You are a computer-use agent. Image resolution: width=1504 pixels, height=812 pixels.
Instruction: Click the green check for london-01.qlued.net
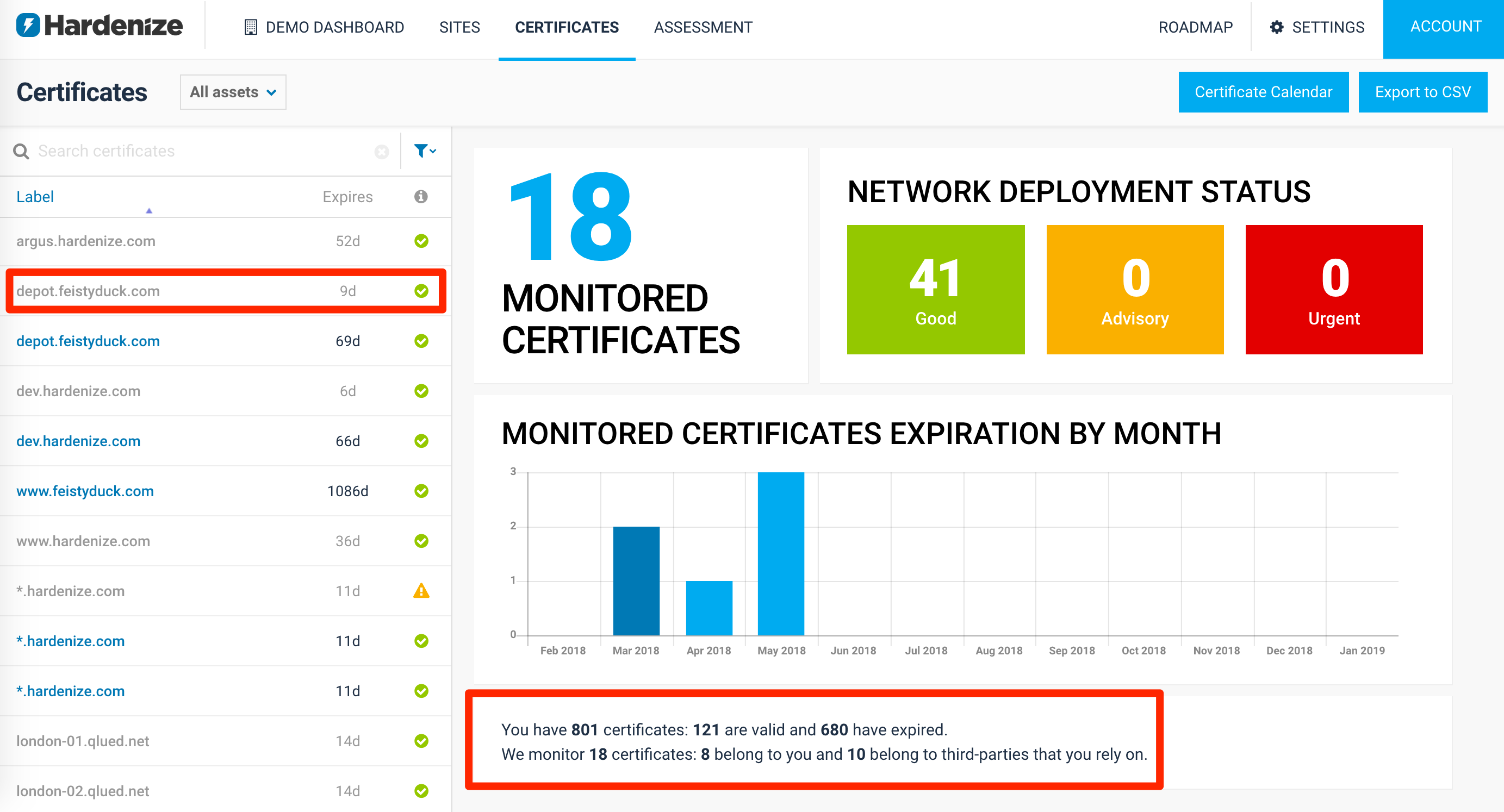pyautogui.click(x=421, y=741)
